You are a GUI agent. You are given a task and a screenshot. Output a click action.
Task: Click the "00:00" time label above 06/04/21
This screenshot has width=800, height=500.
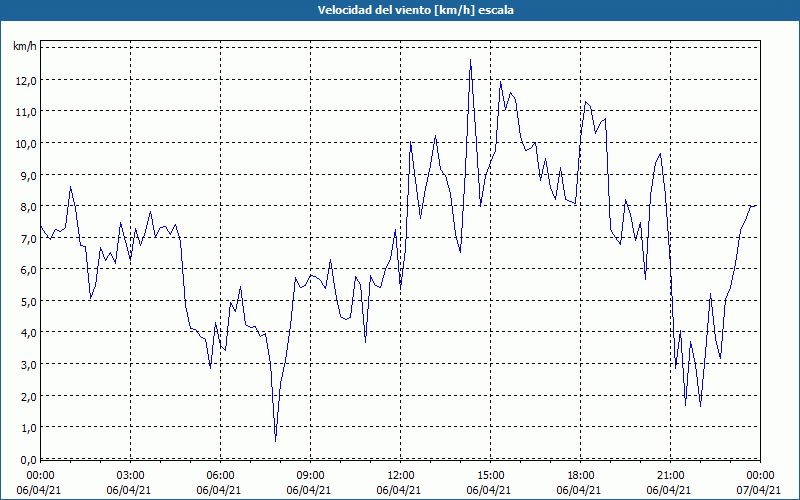click(40, 476)
